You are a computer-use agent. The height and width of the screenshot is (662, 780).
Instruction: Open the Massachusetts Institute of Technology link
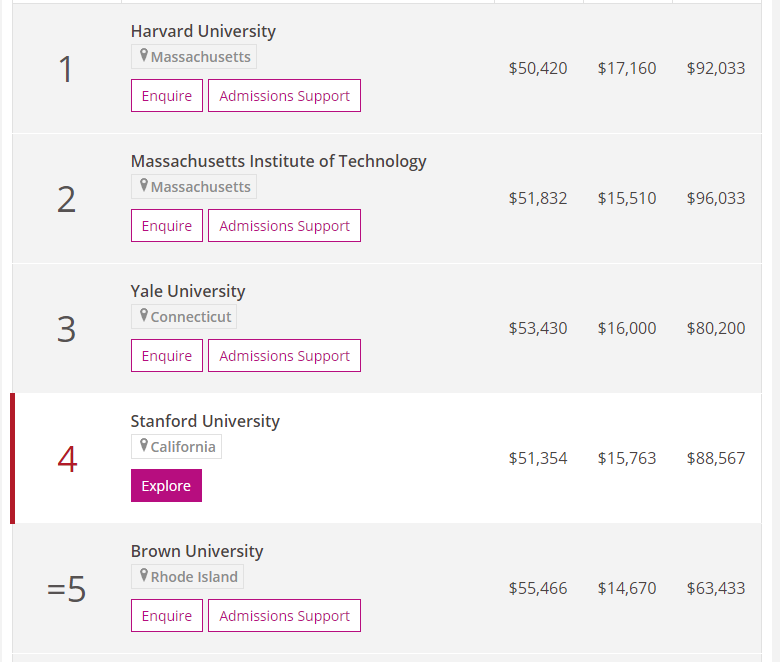click(x=278, y=161)
